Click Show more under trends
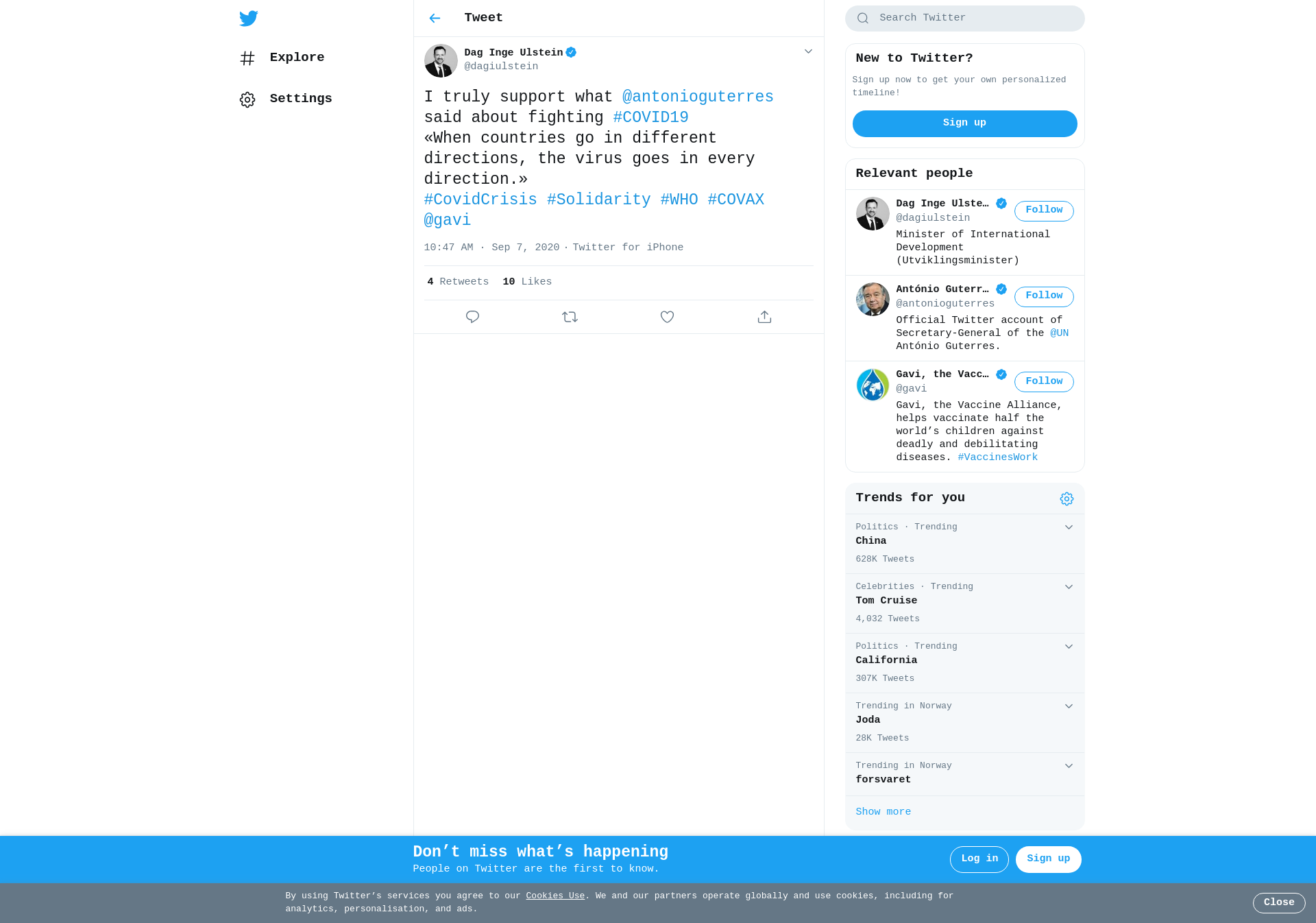 883,812
